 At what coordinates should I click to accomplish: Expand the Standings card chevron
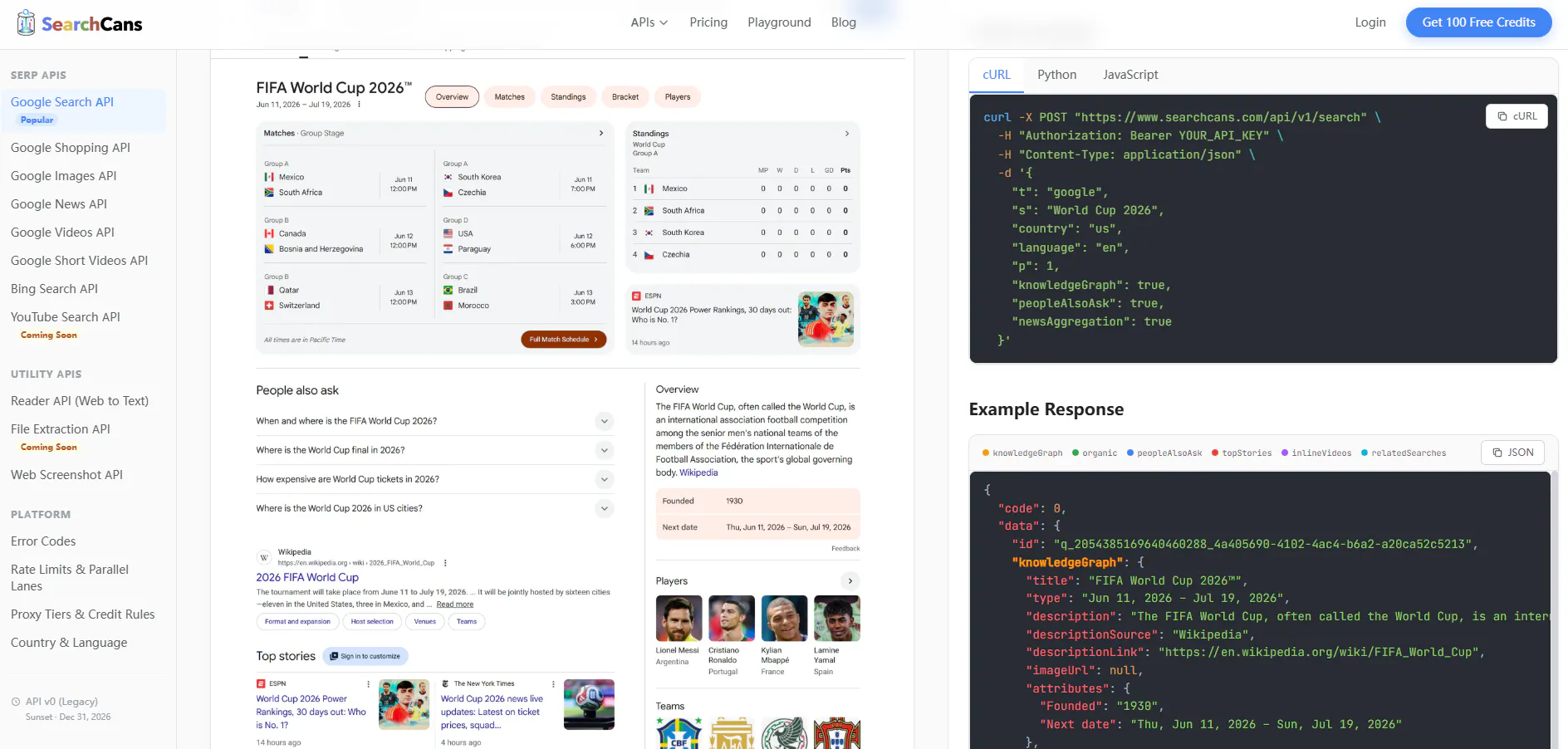pyautogui.click(x=847, y=133)
